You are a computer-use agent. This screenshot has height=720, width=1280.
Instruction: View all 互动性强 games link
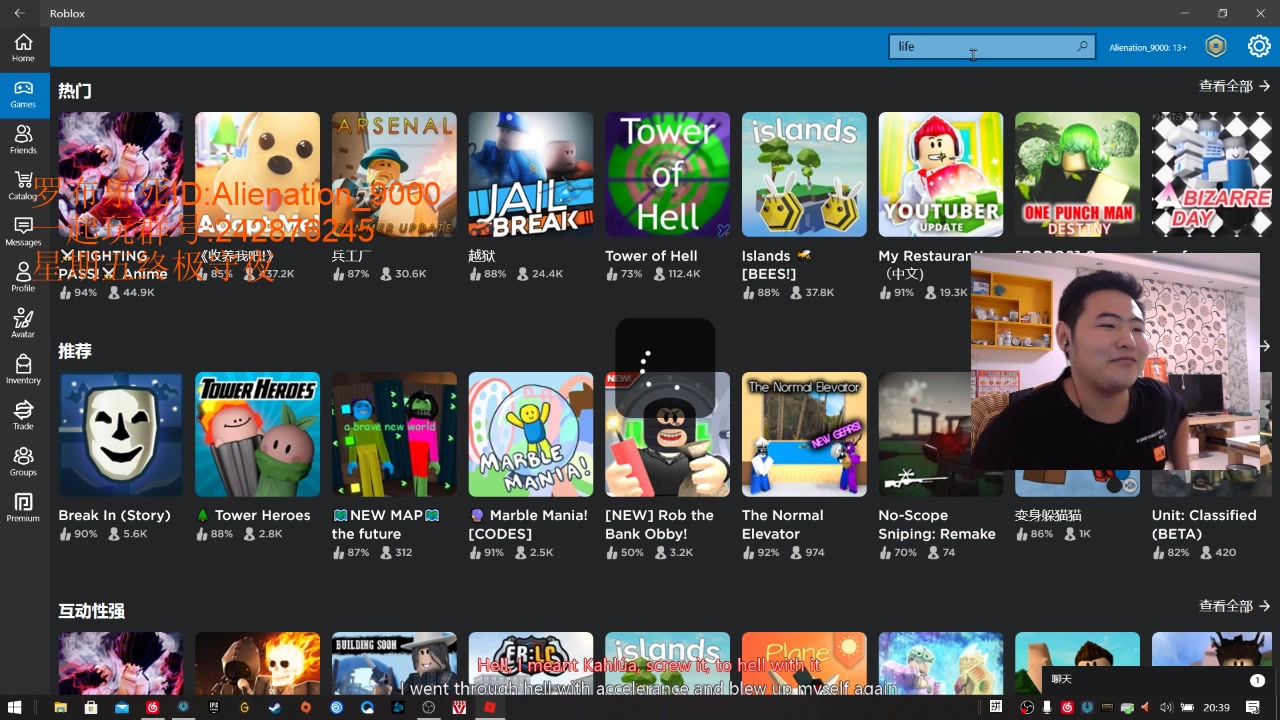(1234, 606)
